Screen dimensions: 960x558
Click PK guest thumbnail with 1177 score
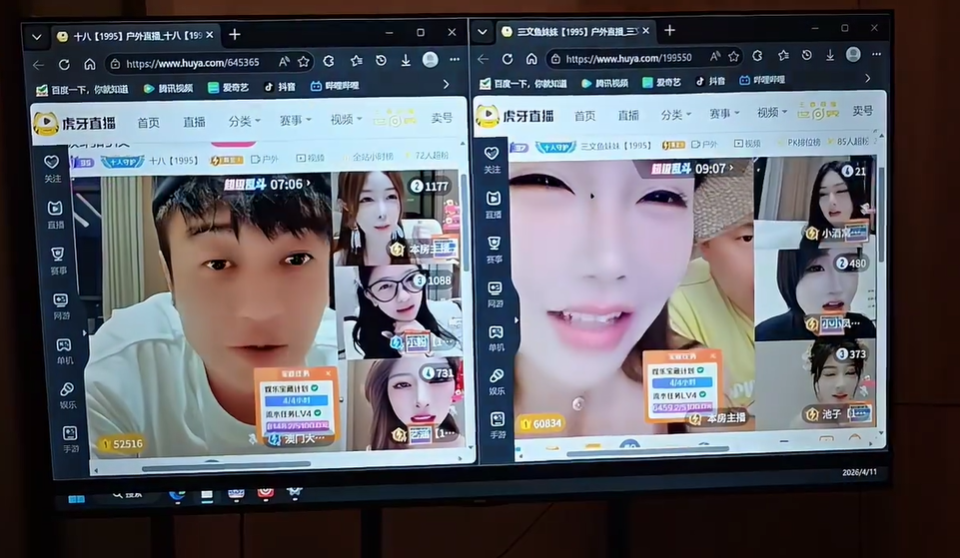click(395, 217)
